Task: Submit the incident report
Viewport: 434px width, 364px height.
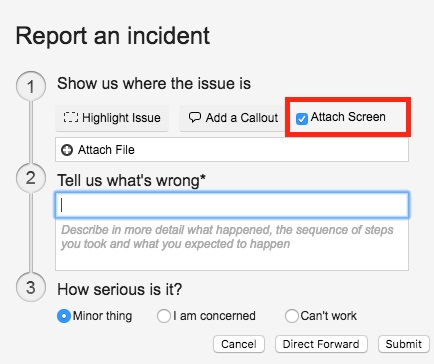Action: (404, 344)
